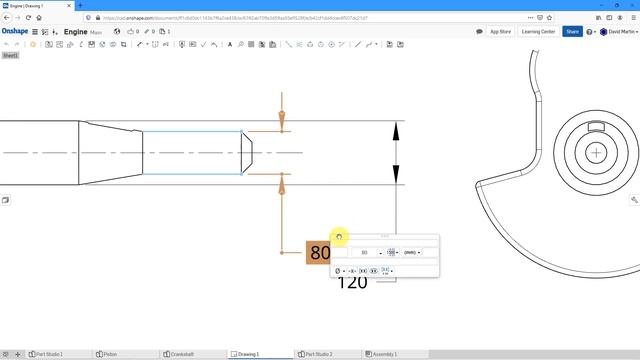
Task: Click the dimension value field showing 80
Action: (364, 253)
